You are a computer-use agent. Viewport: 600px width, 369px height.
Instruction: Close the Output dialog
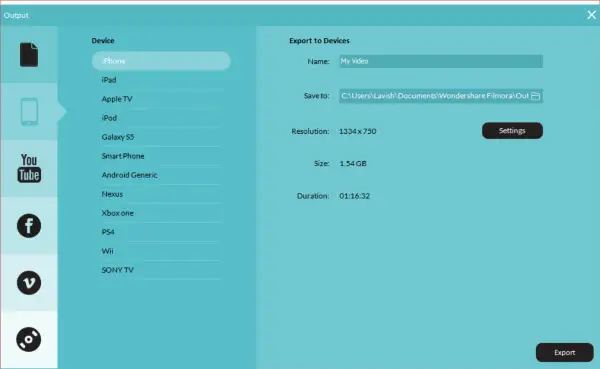pos(591,15)
